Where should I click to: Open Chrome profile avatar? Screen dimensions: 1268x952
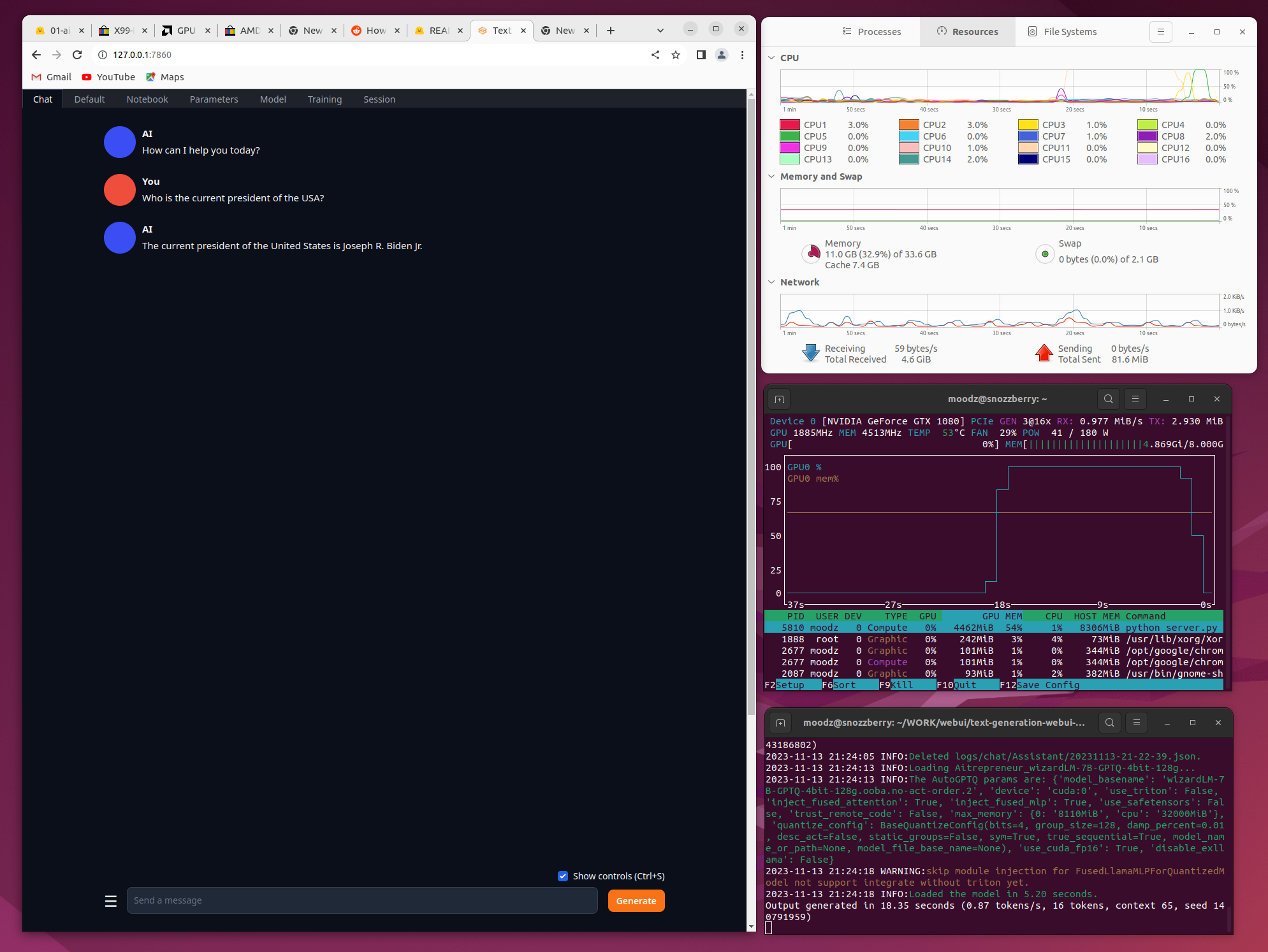(x=722, y=55)
